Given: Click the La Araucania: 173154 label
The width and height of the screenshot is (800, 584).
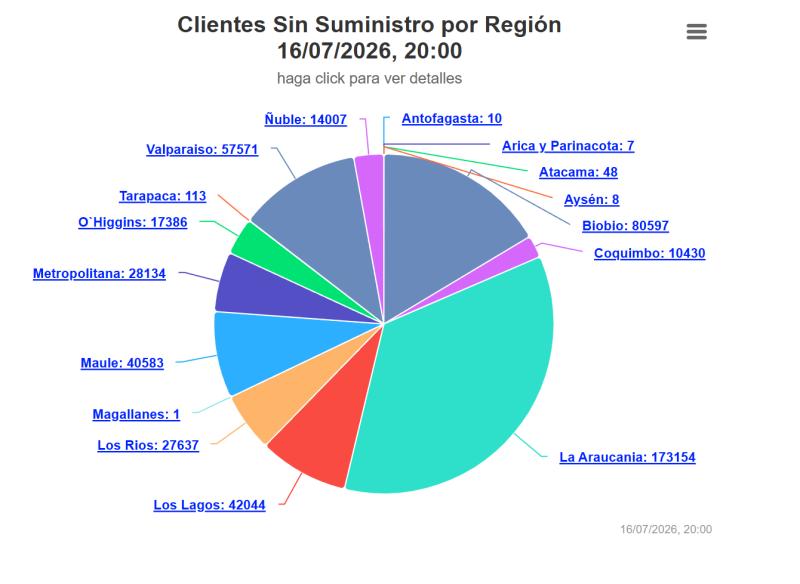Looking at the screenshot, I should [627, 457].
